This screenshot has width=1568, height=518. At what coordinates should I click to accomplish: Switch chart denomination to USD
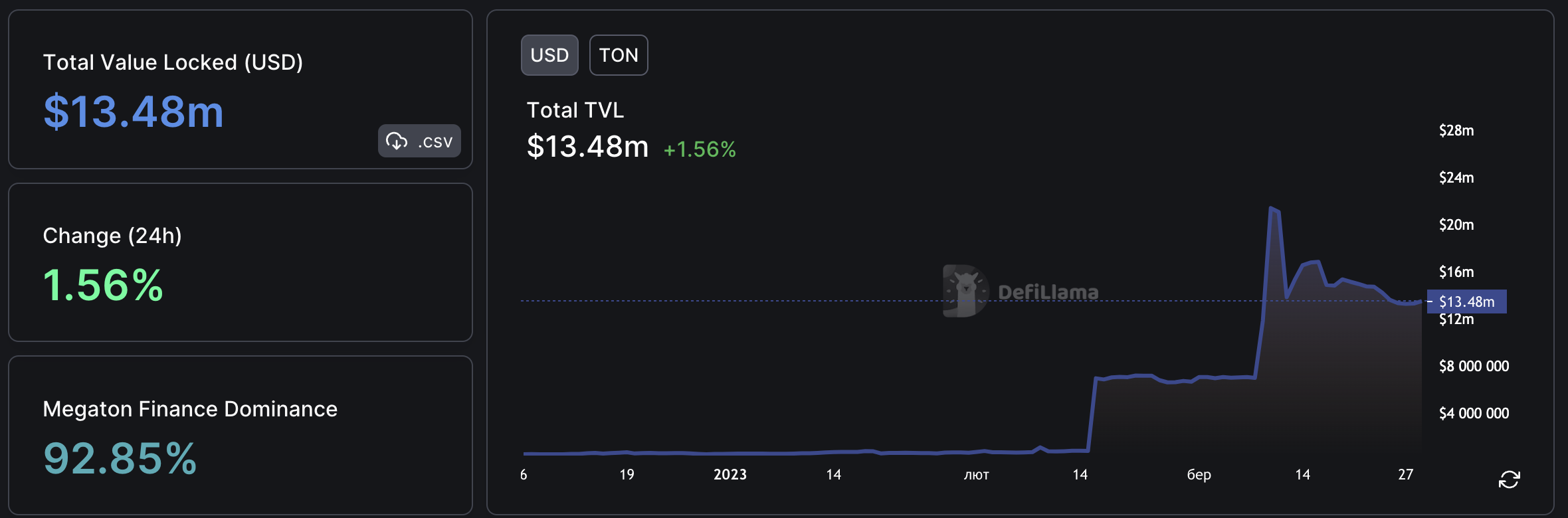tap(549, 55)
